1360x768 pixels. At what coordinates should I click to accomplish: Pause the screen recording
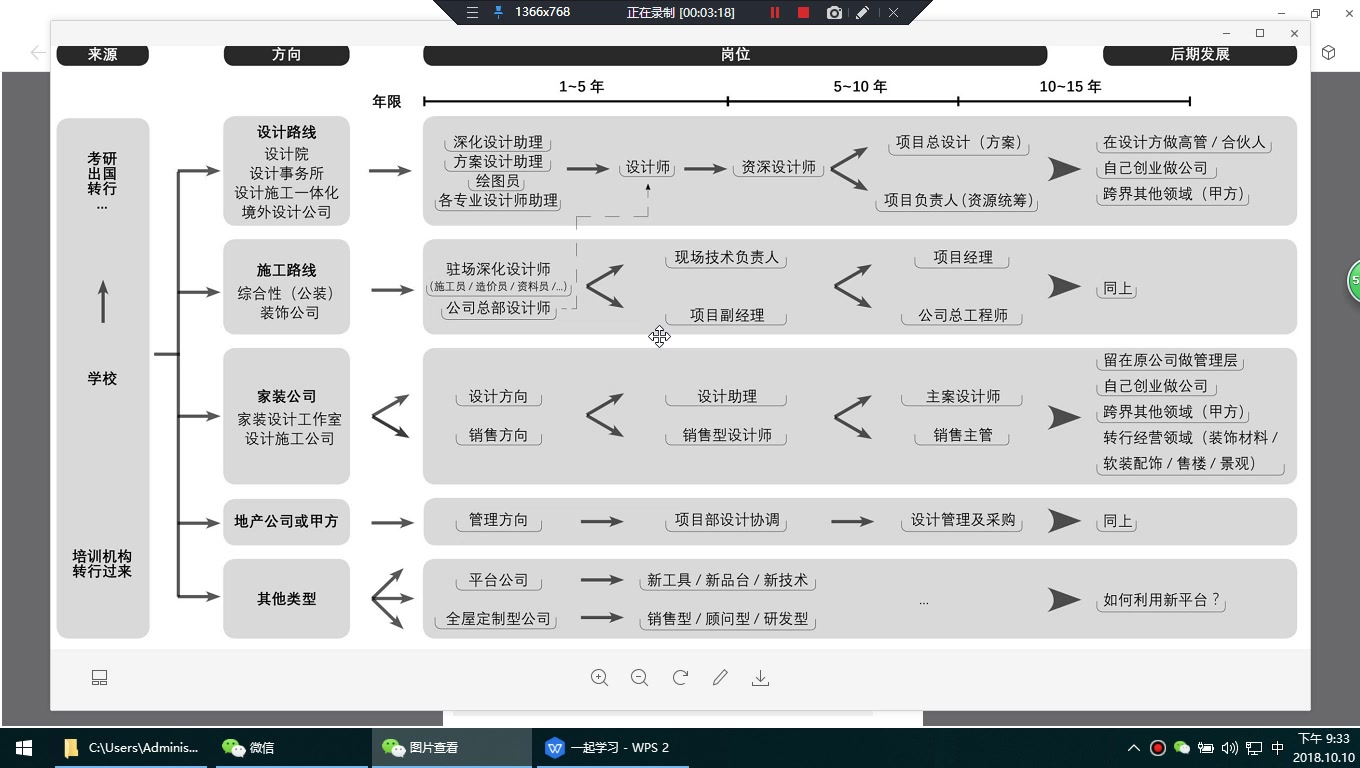point(774,12)
